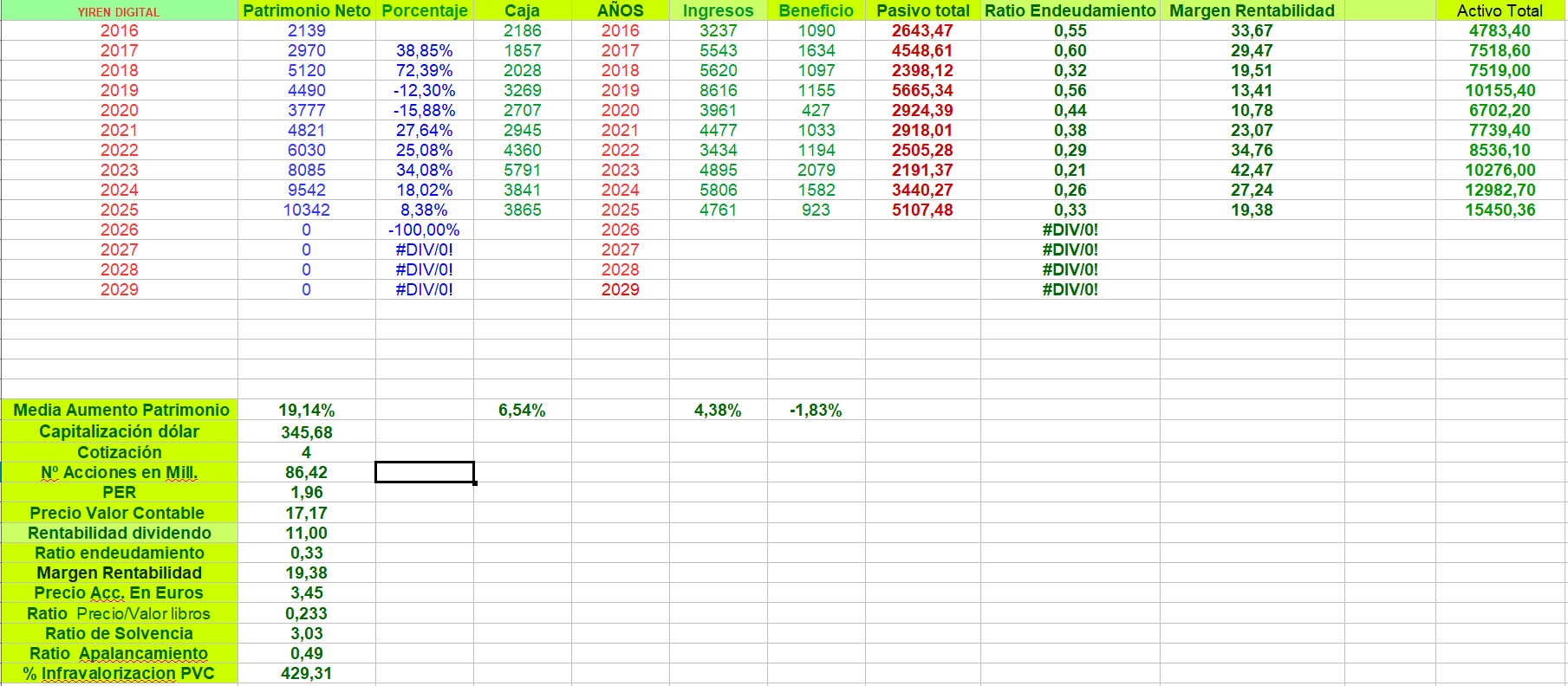1568x686 pixels.
Task: Click the Caja column header cell
Action: point(522,10)
